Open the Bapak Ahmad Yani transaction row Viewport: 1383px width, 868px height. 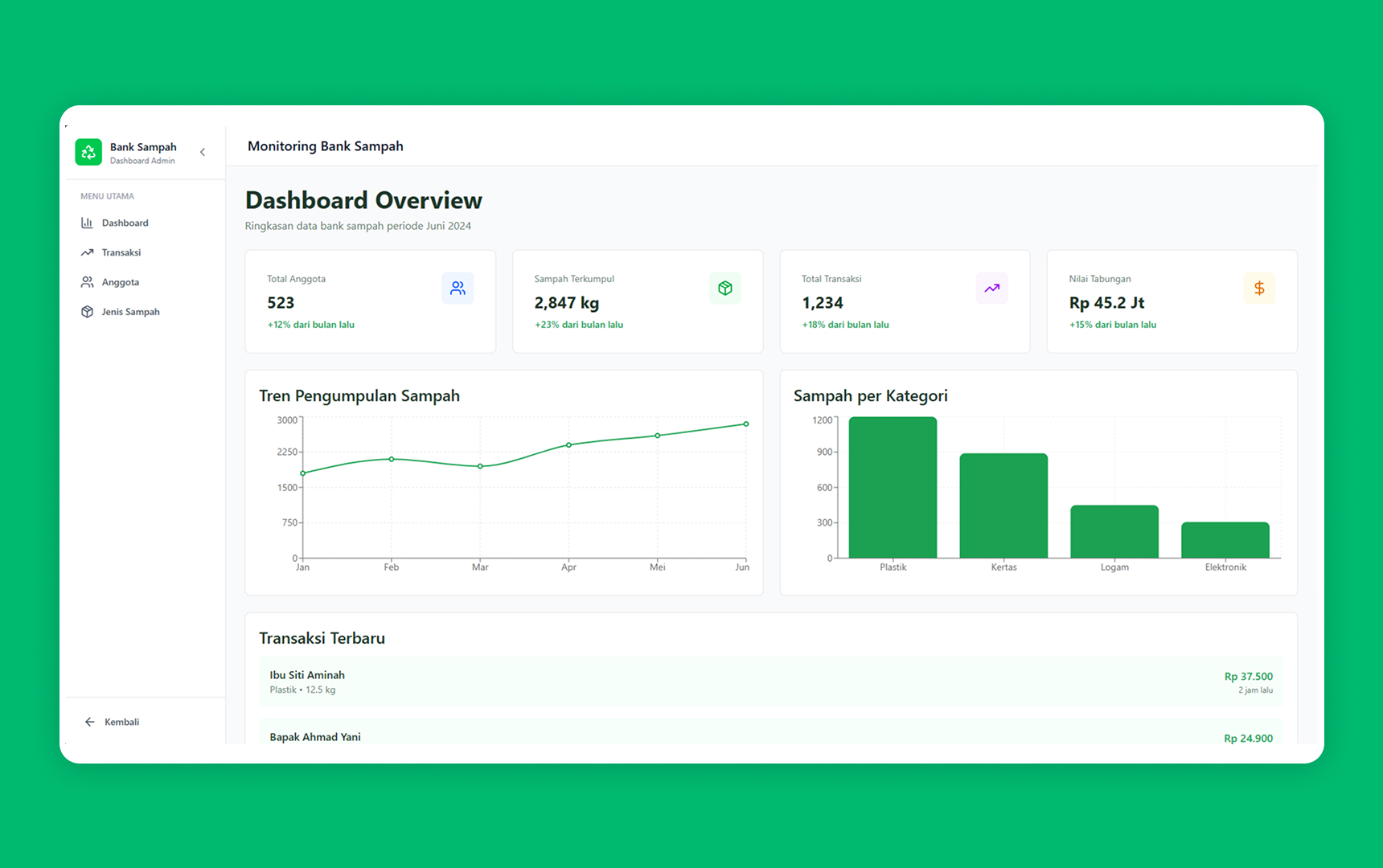click(770, 736)
